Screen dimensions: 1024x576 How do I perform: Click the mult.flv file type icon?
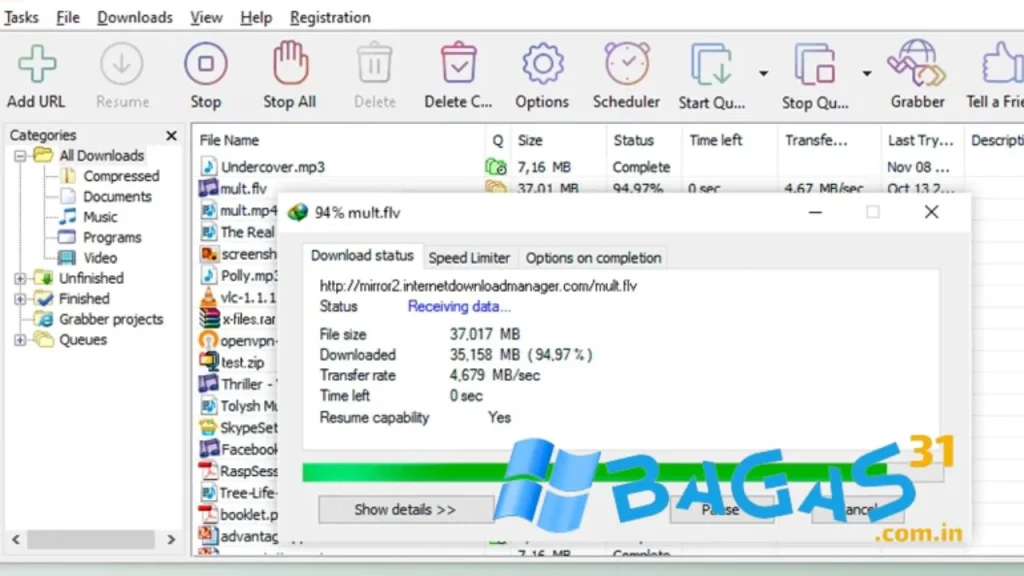coord(208,188)
